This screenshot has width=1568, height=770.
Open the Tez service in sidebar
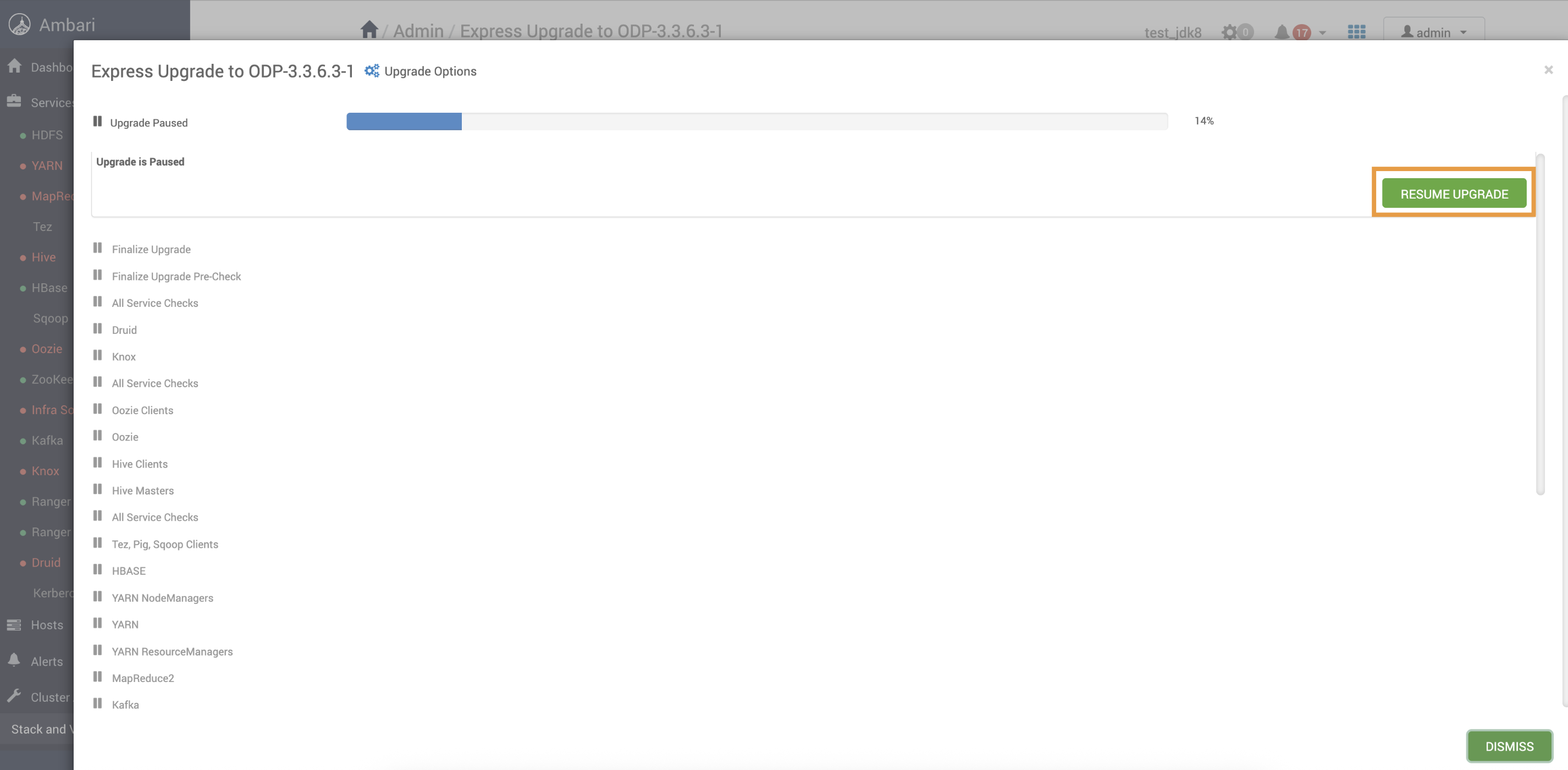click(43, 227)
